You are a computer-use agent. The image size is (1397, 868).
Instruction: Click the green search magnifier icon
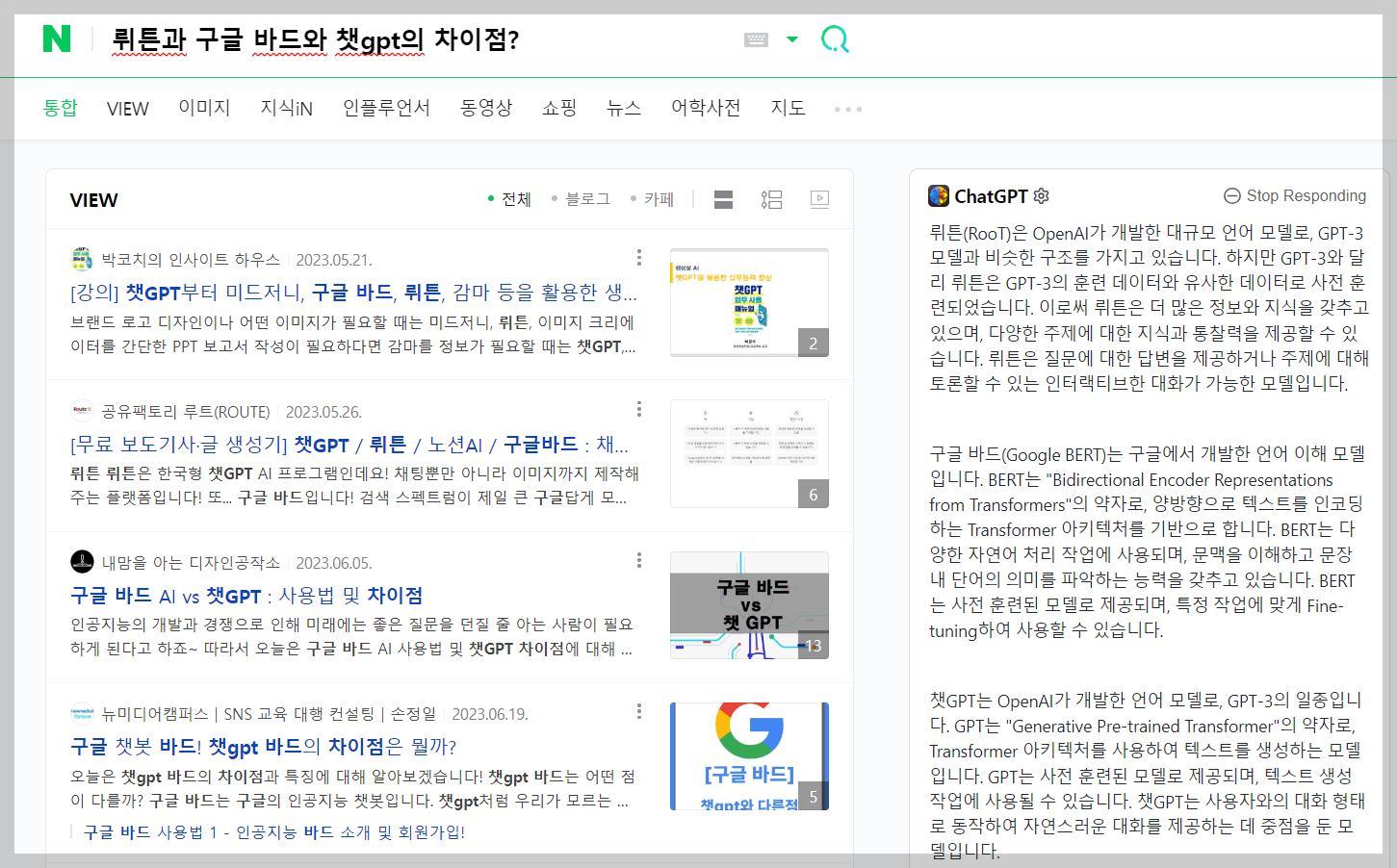click(835, 39)
